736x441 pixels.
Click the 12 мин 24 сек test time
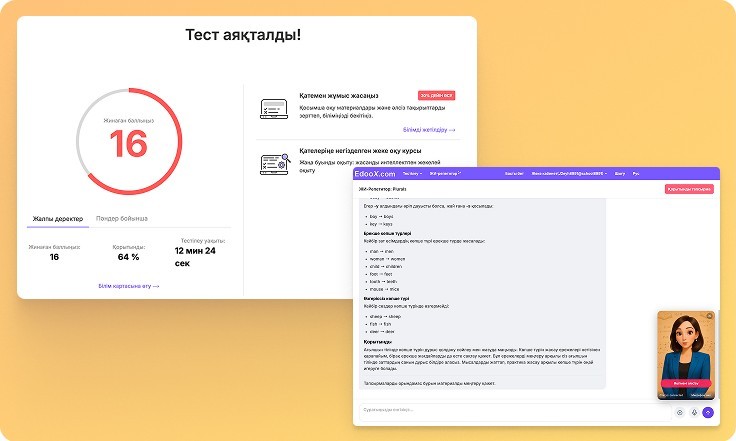195,257
